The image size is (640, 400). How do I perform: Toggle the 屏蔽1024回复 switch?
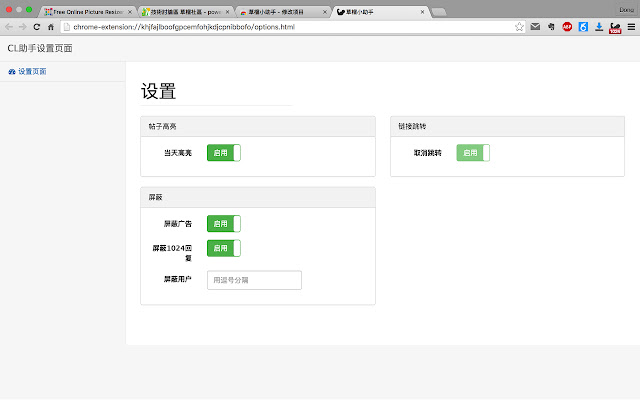click(x=224, y=248)
